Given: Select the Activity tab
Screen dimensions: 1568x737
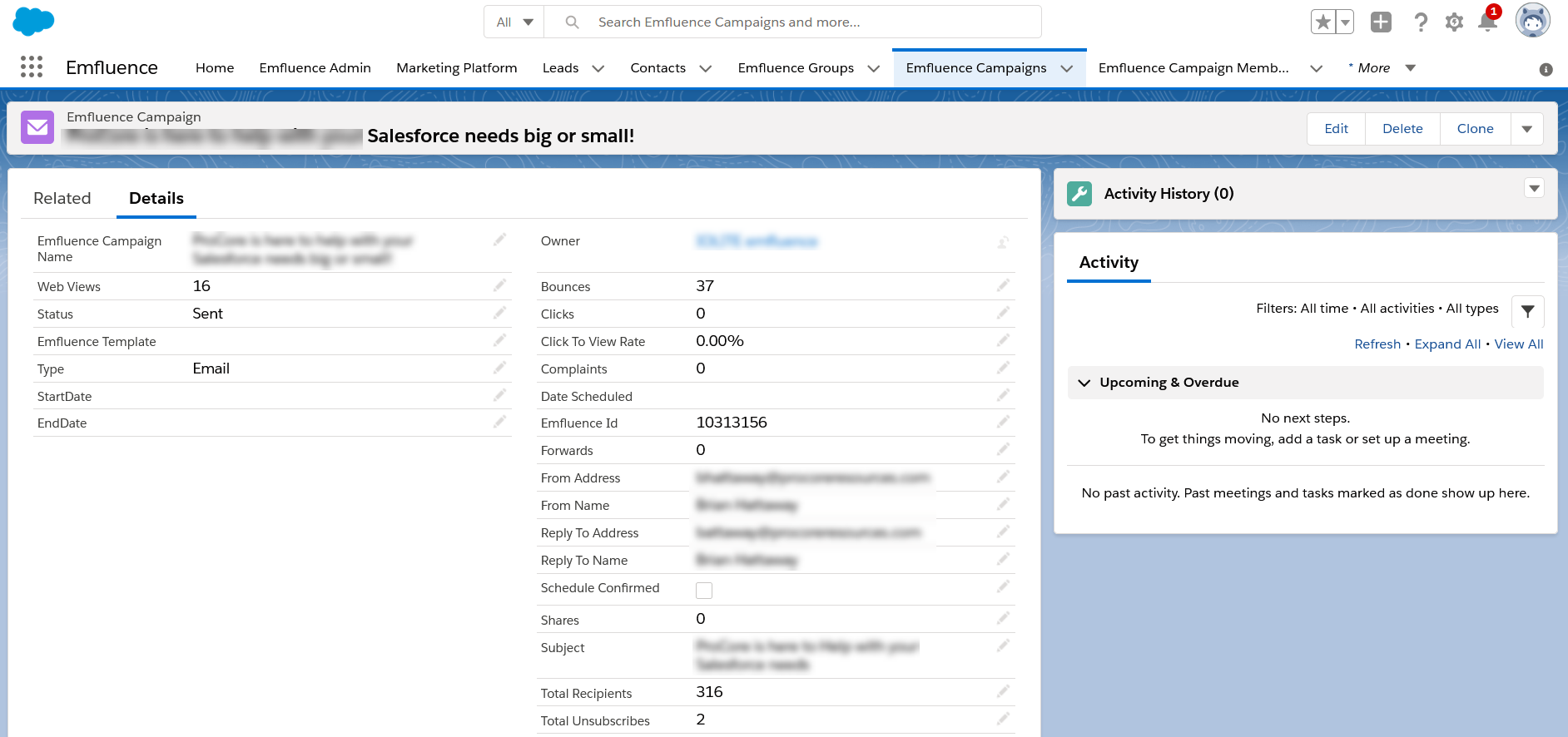Looking at the screenshot, I should tap(1109, 263).
